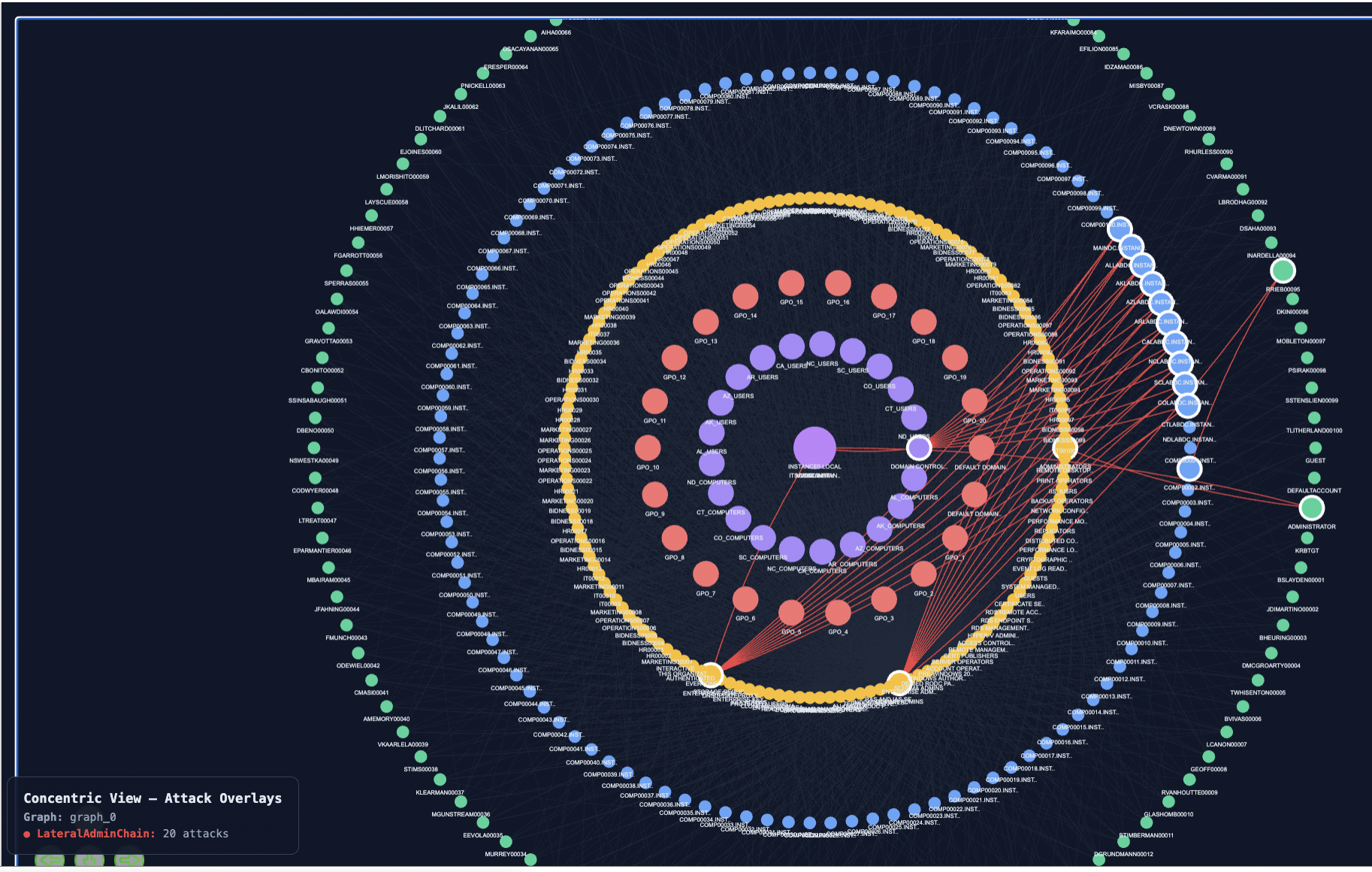Select the AL_COMPUTERS node

pos(914,479)
